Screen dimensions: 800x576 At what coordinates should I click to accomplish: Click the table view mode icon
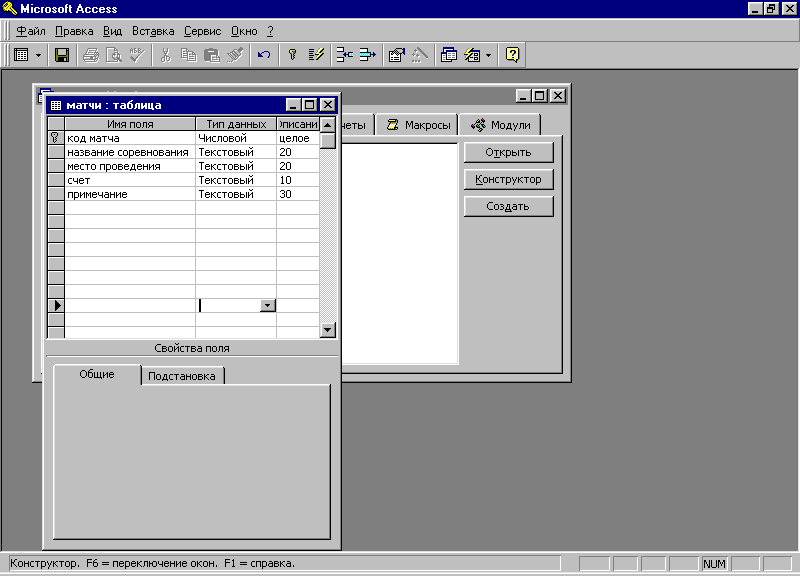21,55
